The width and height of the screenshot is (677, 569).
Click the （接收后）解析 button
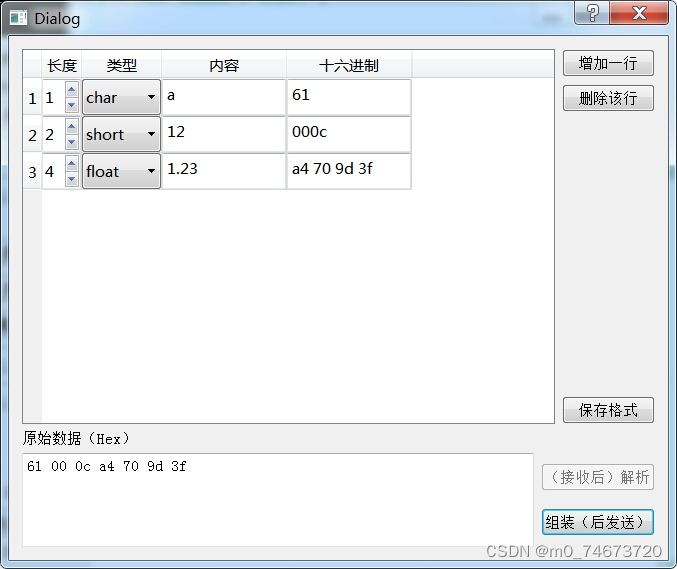(598, 477)
